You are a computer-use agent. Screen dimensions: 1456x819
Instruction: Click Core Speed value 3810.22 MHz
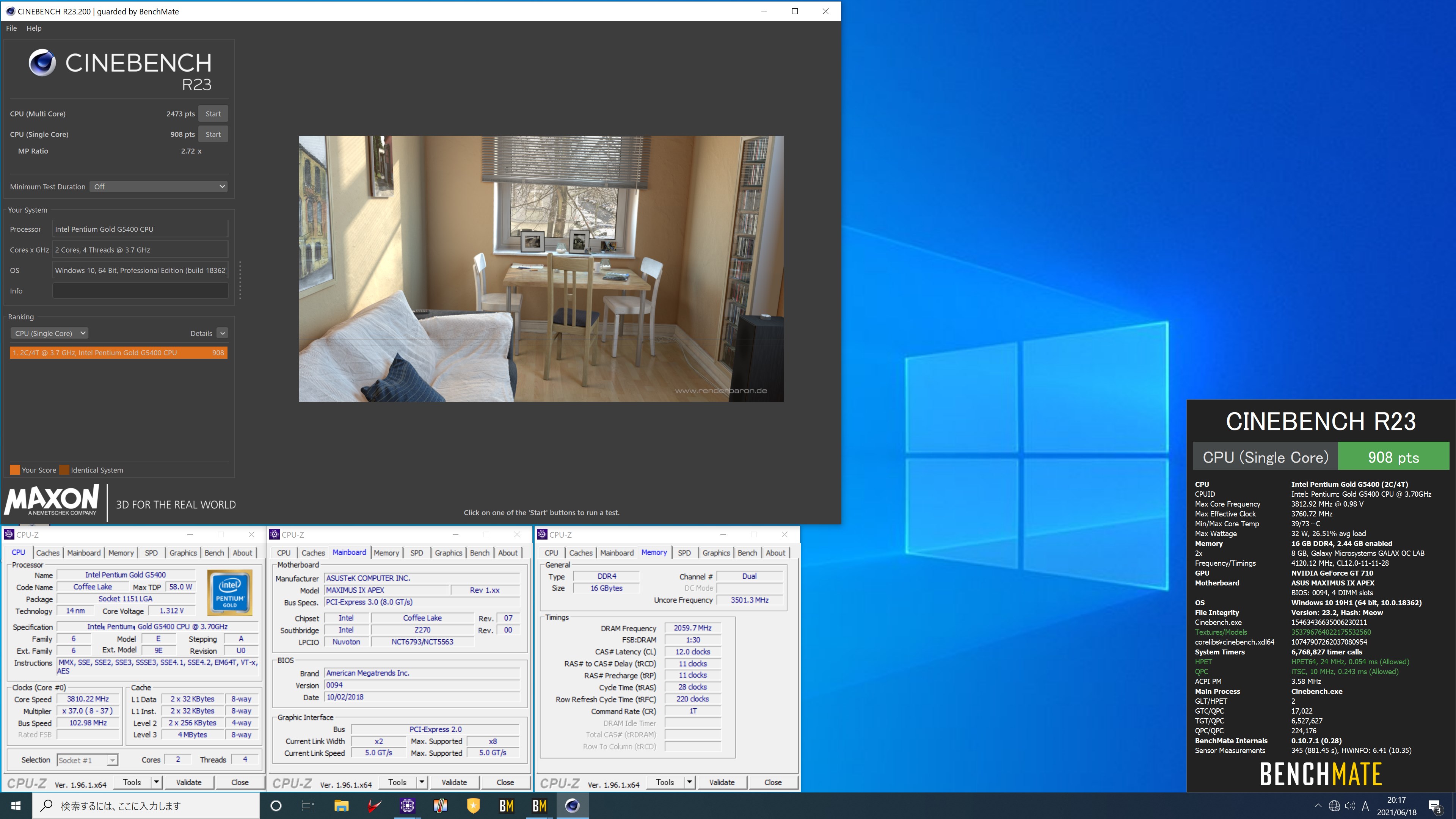(88, 699)
